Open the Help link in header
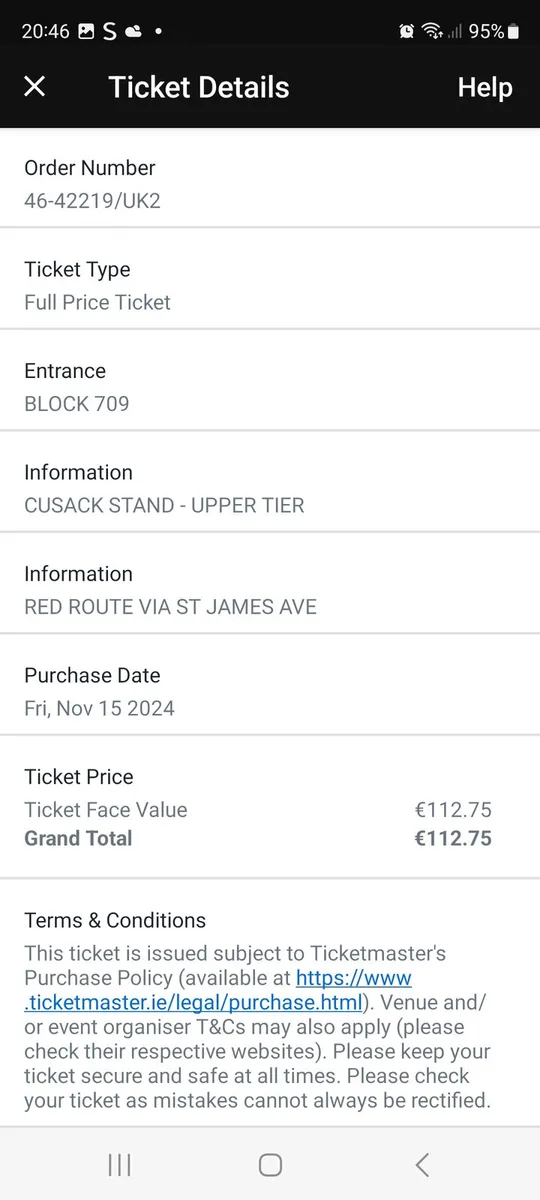 click(x=485, y=87)
